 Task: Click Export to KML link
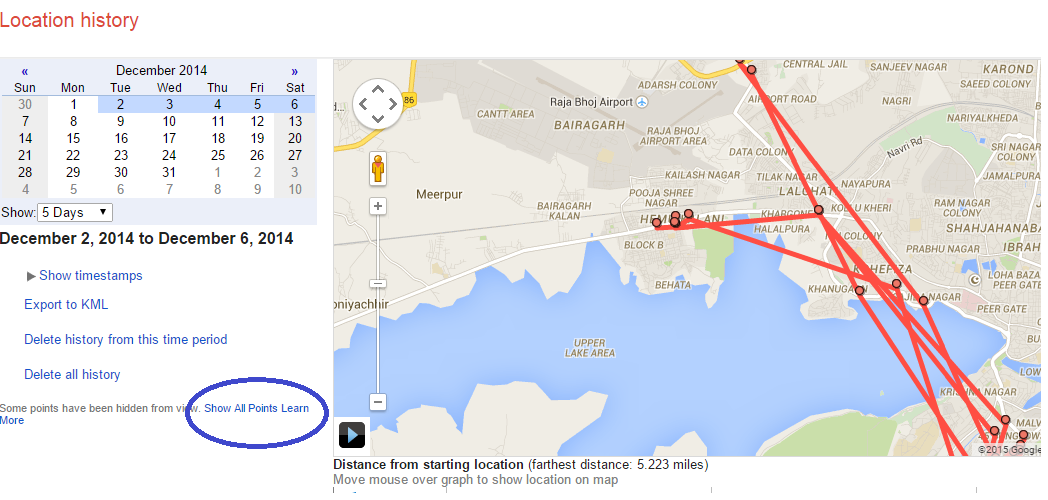(66, 305)
